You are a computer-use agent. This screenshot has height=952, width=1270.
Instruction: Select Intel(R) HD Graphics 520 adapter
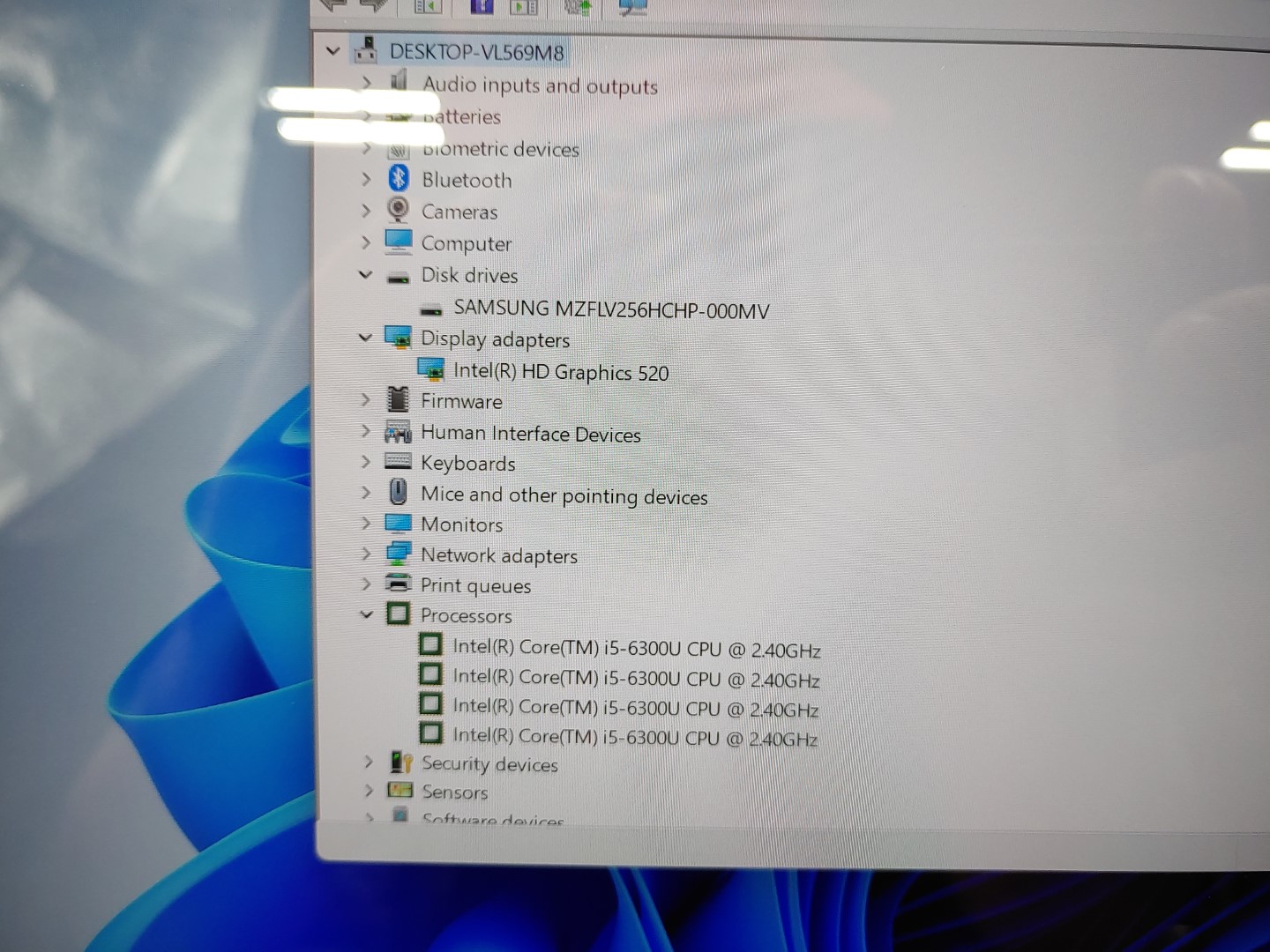(560, 372)
